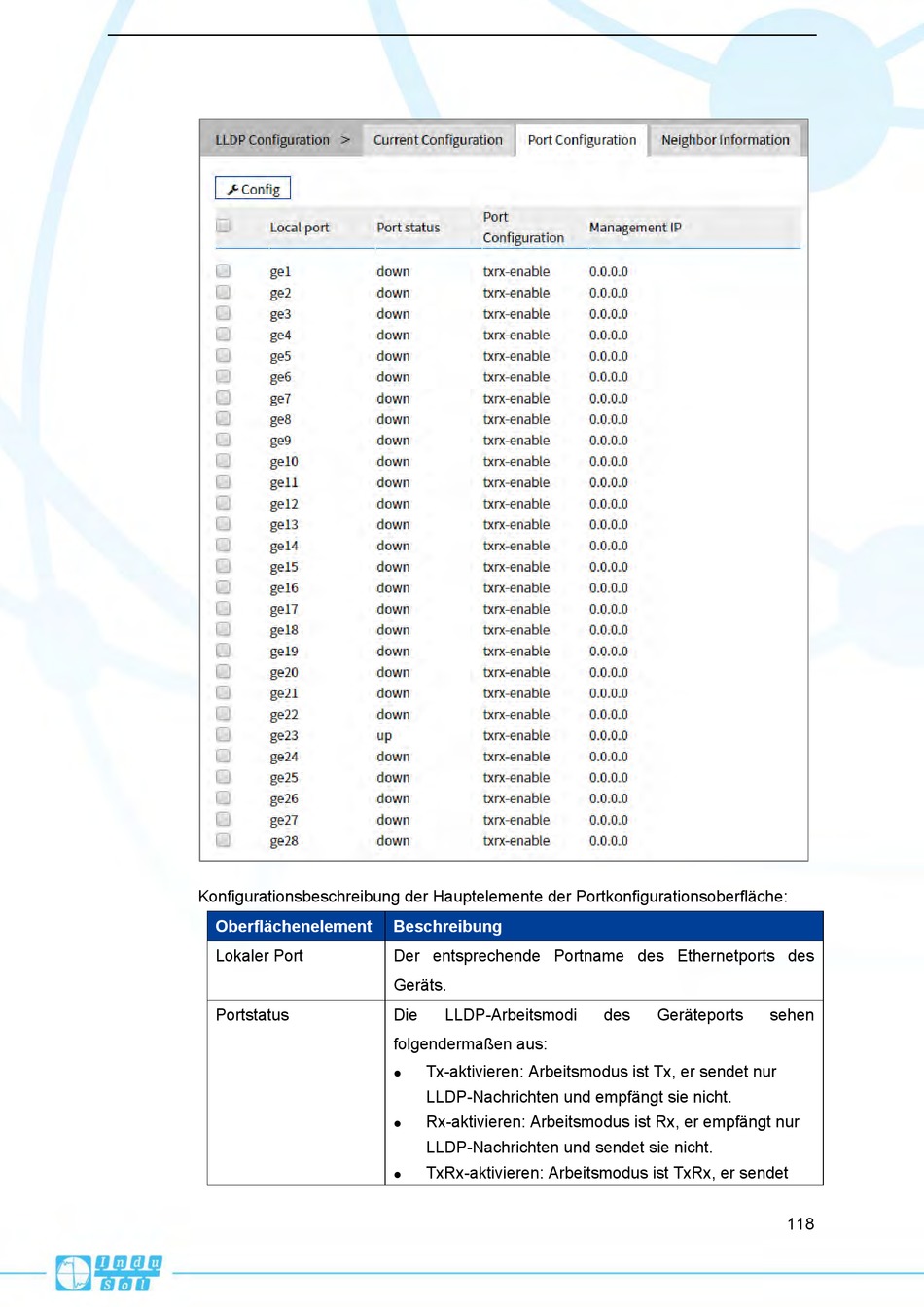Click page number 118
Screen dimensions: 924x1307
800,1224
